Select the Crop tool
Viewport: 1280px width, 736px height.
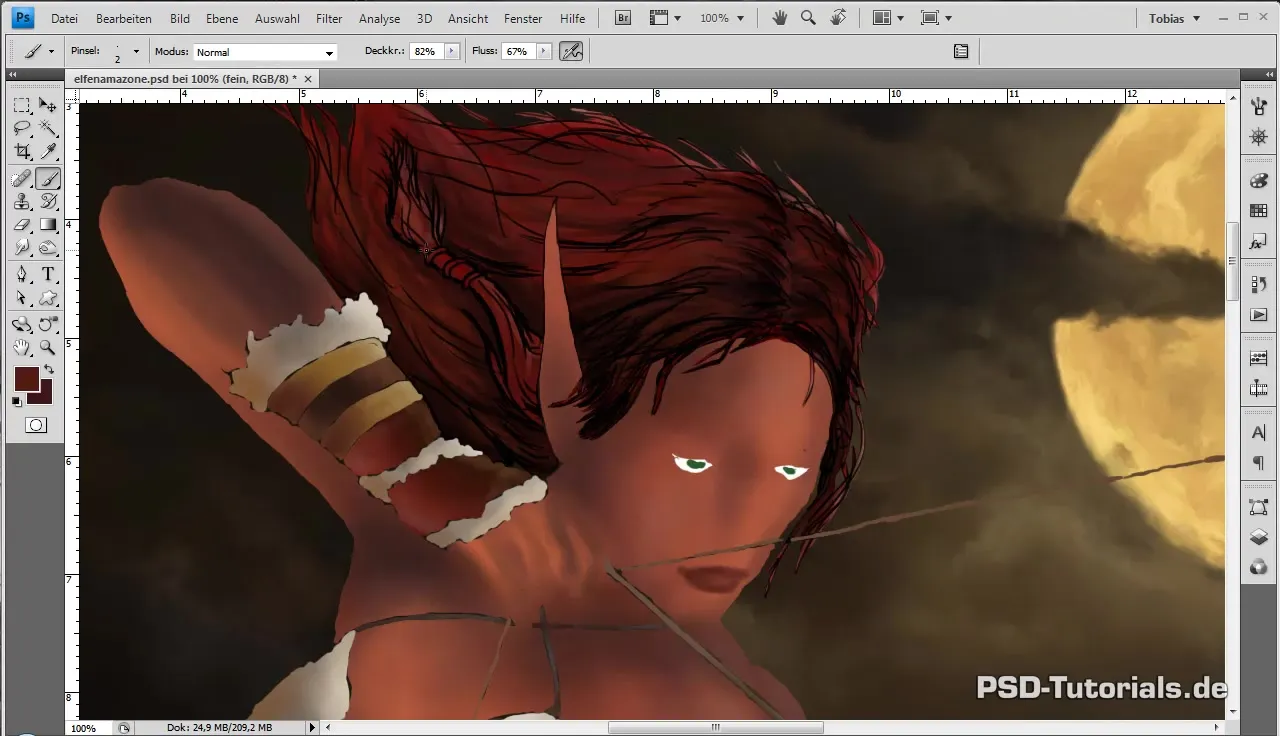coord(21,152)
